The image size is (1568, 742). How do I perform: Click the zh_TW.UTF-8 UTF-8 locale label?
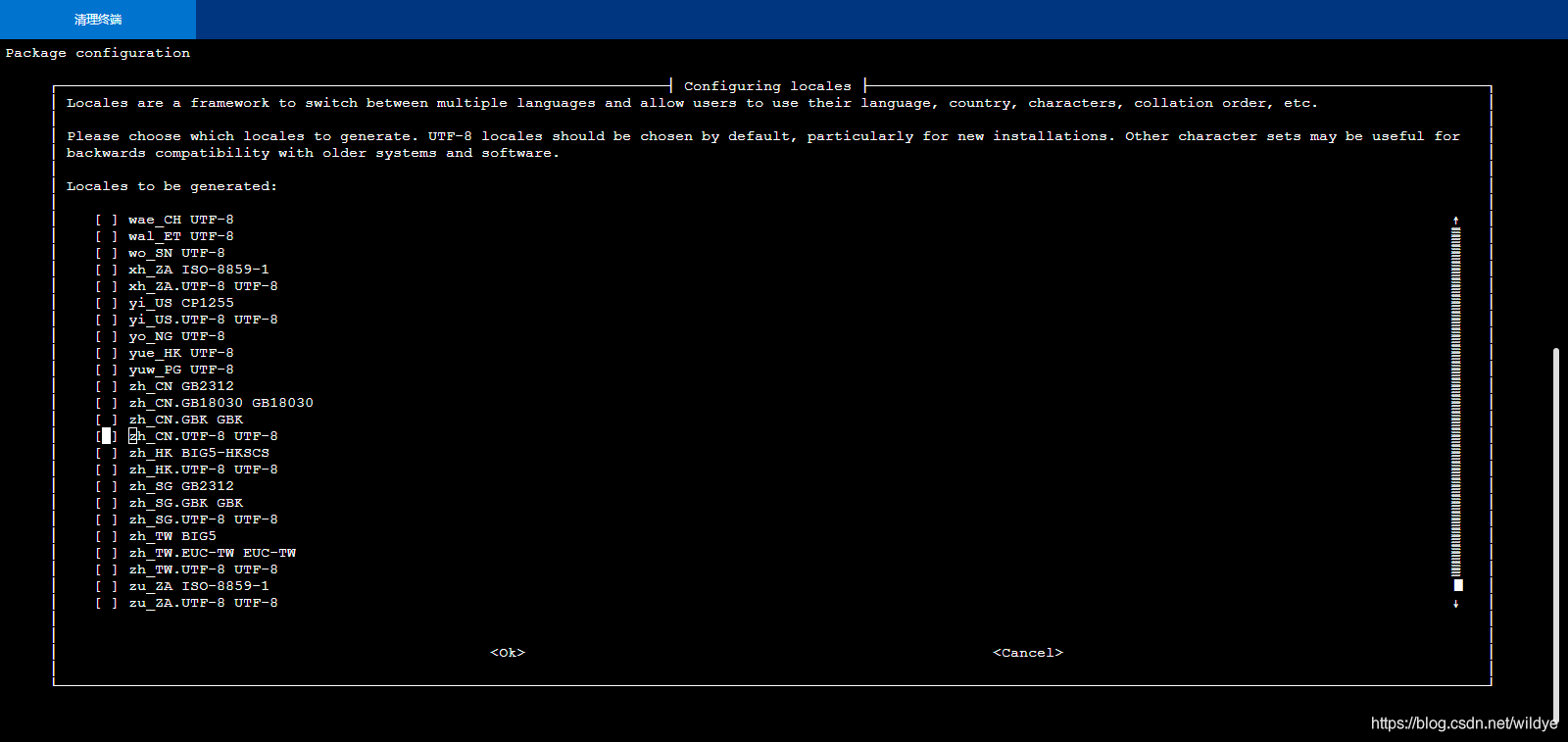pos(203,569)
